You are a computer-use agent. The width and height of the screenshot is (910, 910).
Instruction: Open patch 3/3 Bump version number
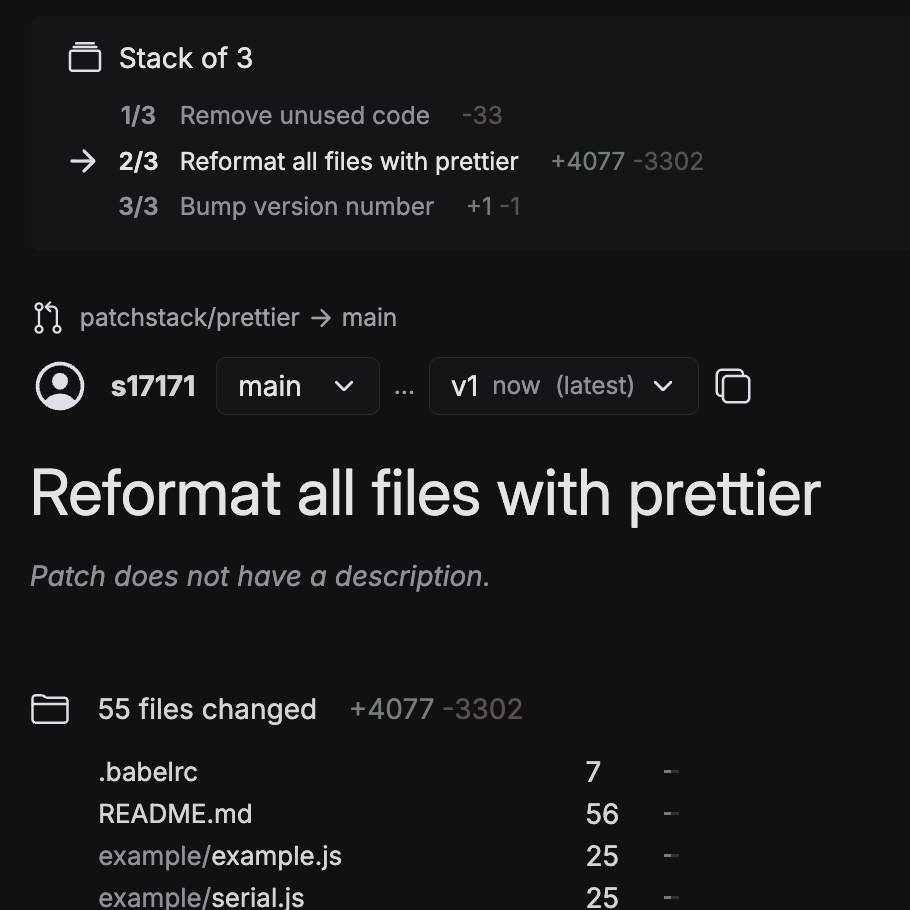[306, 207]
